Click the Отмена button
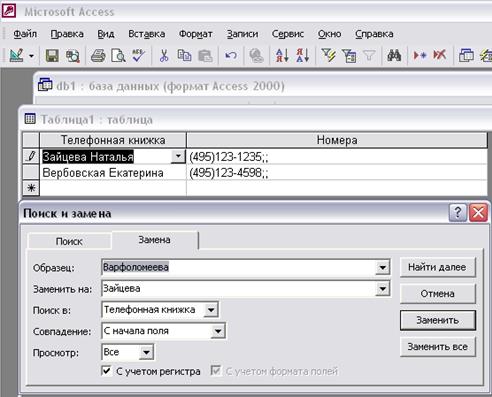492x397 pixels. (437, 294)
